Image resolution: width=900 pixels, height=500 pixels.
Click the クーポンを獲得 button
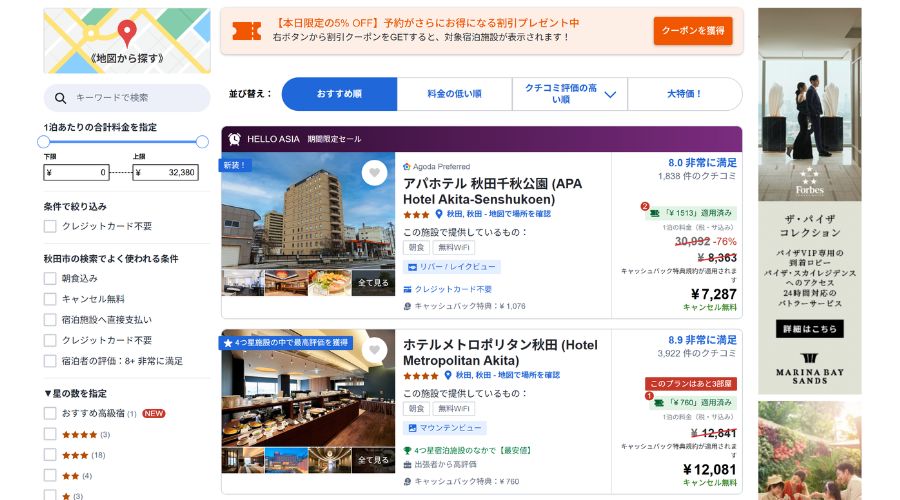[x=693, y=31]
